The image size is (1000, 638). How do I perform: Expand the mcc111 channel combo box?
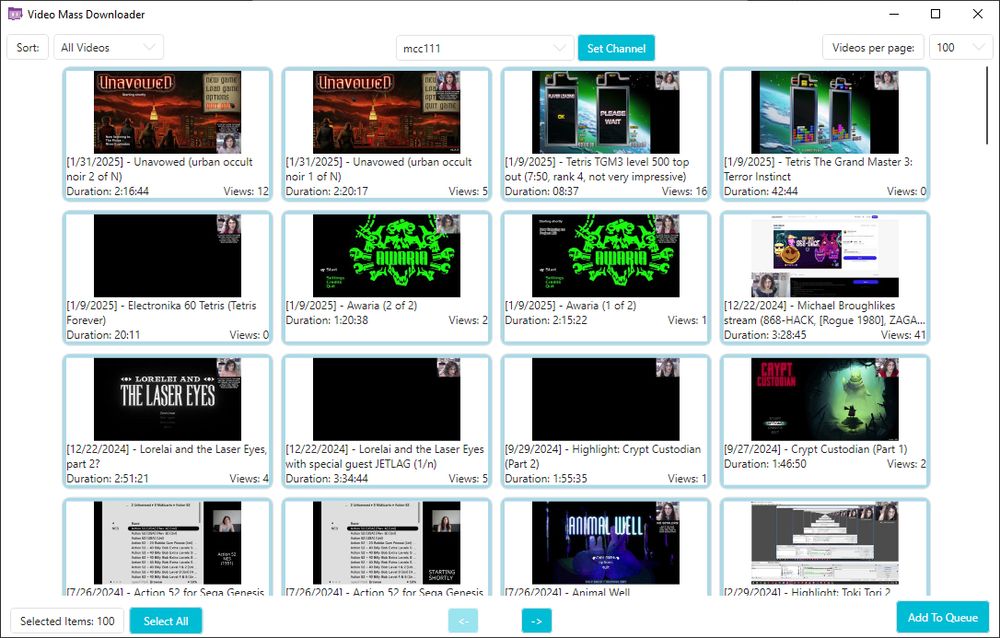(x=485, y=48)
